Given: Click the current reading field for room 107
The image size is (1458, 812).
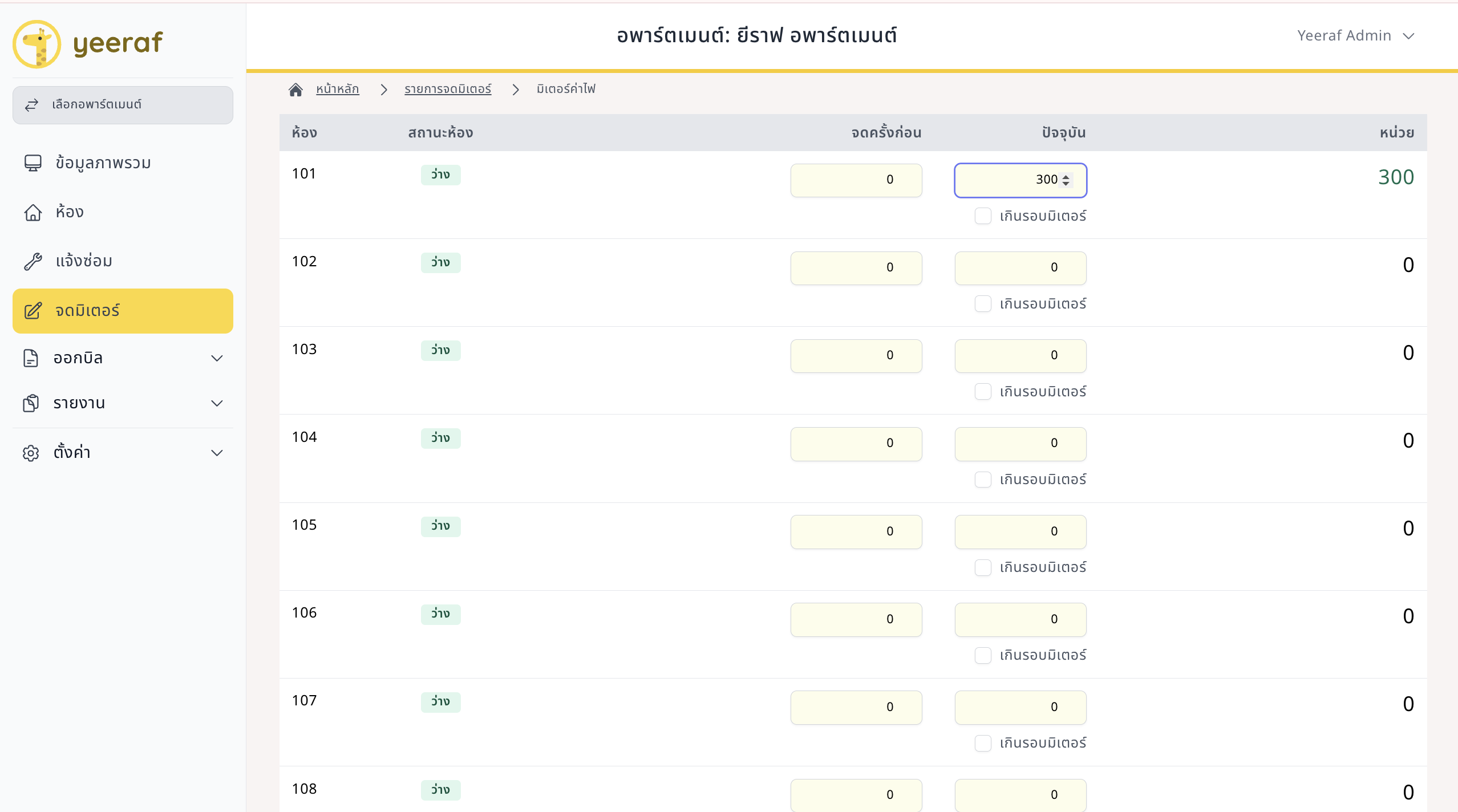Looking at the screenshot, I should [1020, 707].
